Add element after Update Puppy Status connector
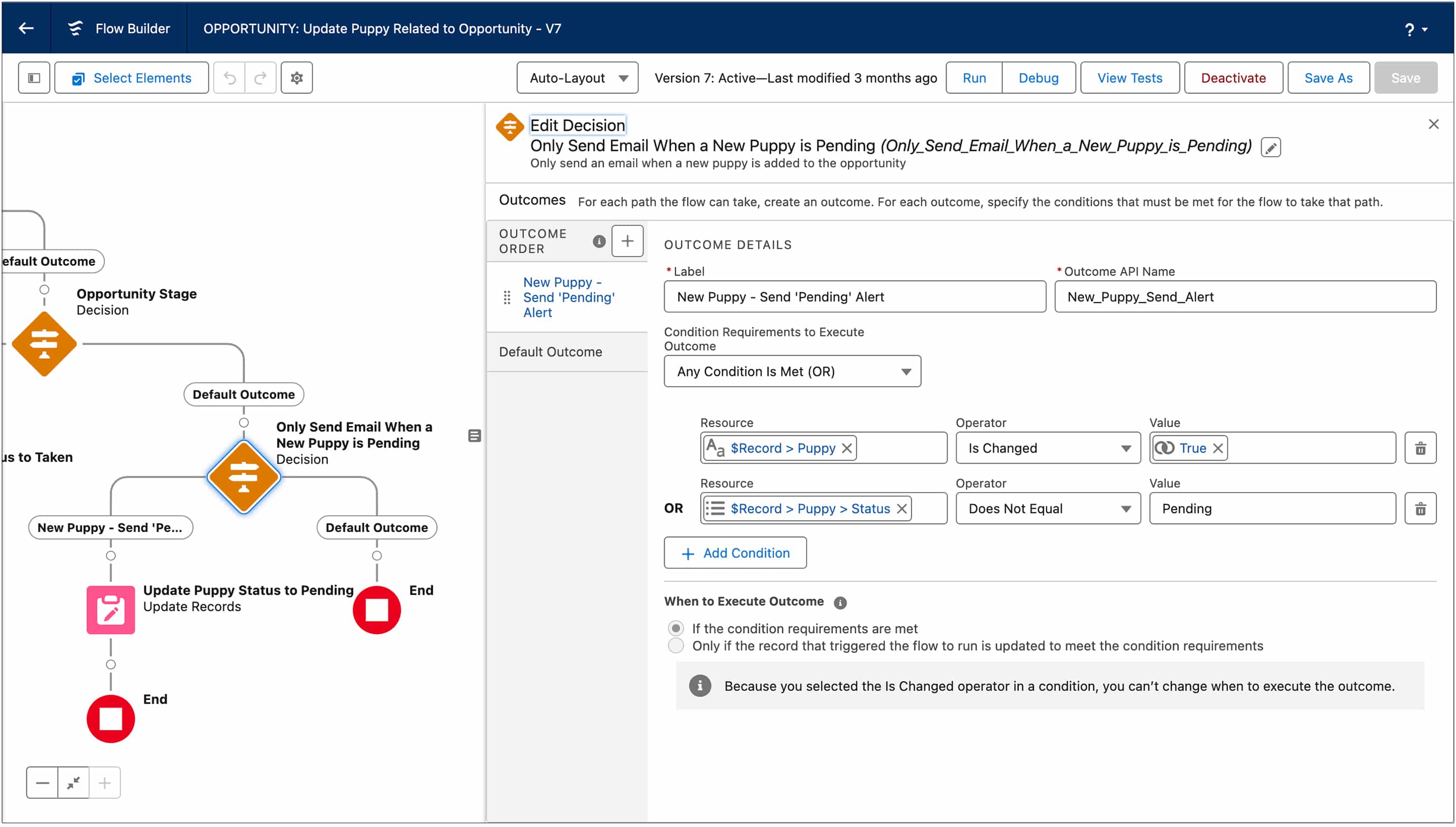The height and width of the screenshot is (827, 1456). click(111, 665)
